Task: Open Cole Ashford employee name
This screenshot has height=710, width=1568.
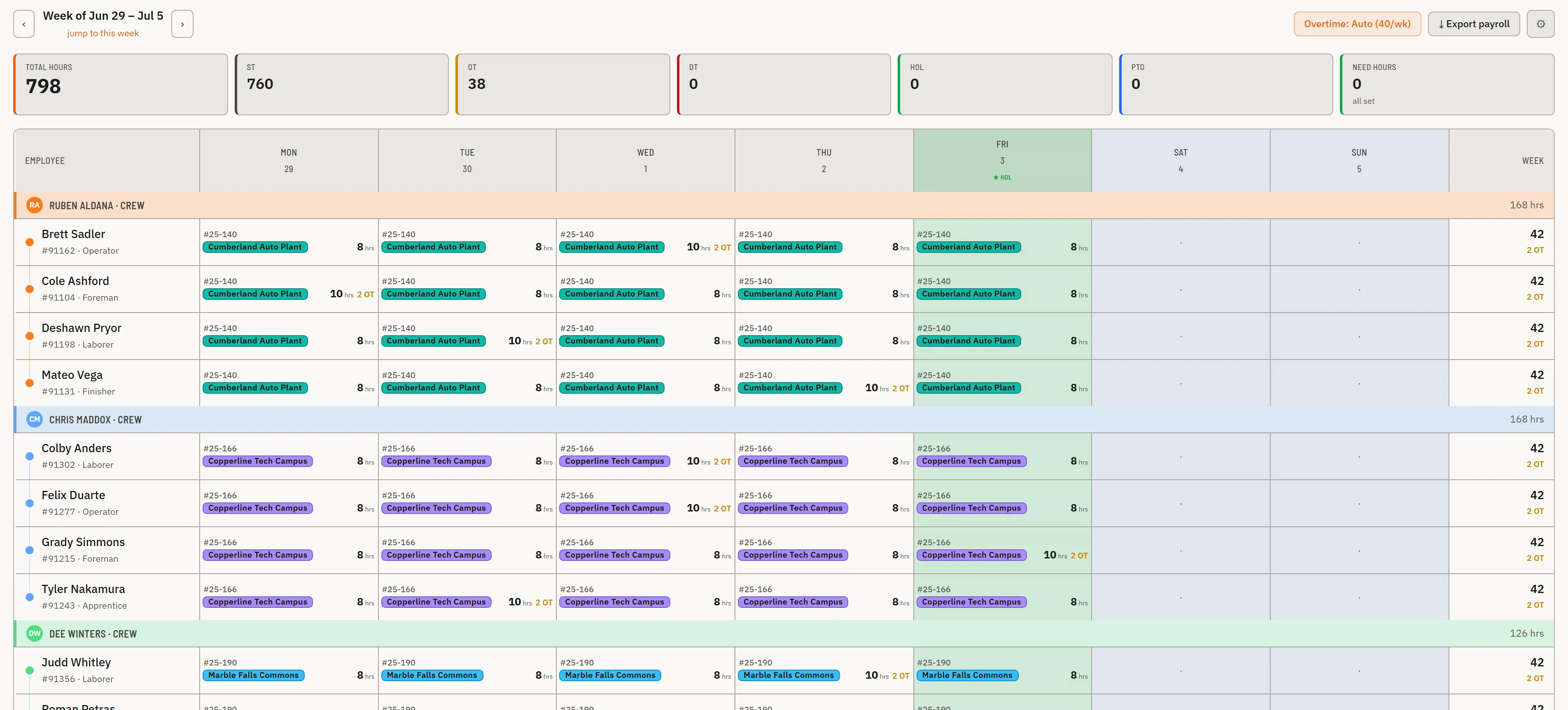Action: (75, 281)
